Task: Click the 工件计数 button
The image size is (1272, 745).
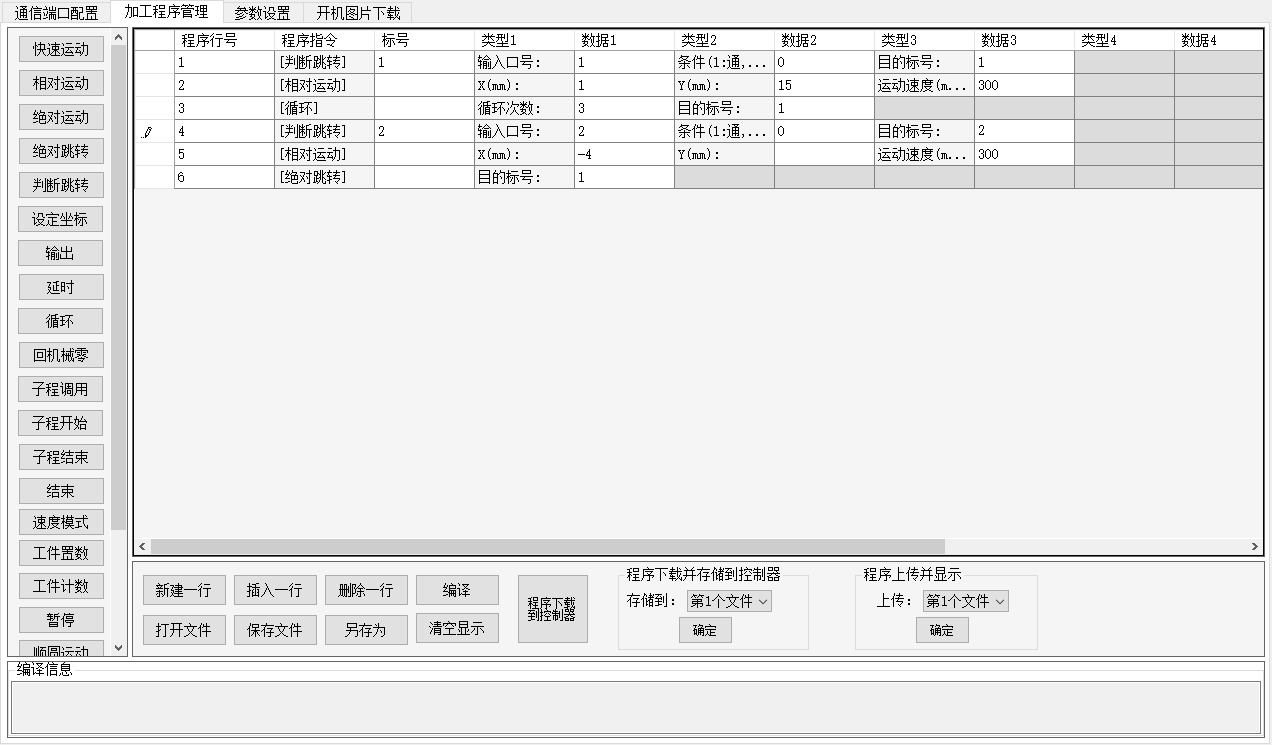Action: click(x=61, y=586)
